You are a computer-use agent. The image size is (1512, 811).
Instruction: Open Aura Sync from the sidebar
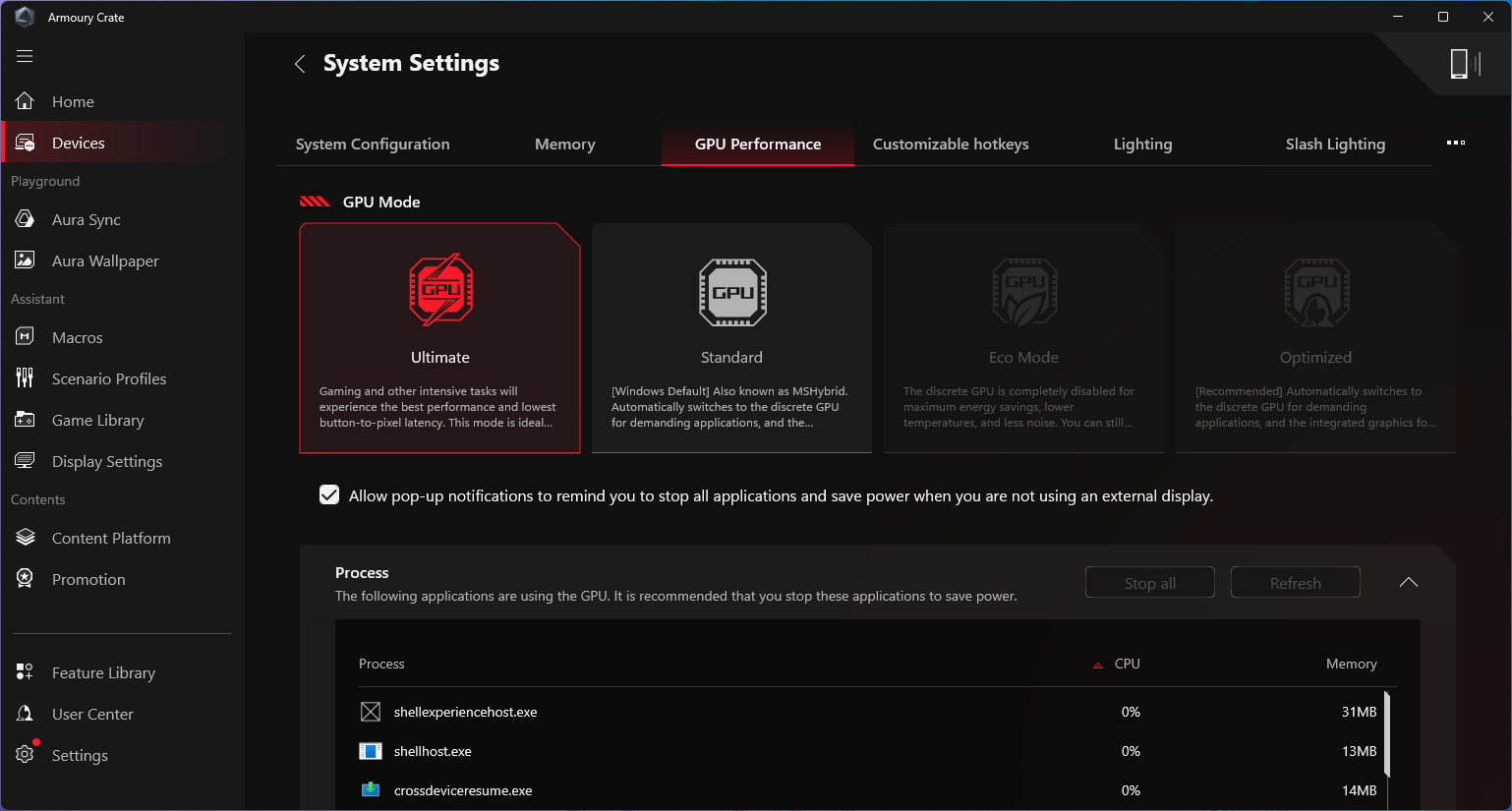[87, 219]
